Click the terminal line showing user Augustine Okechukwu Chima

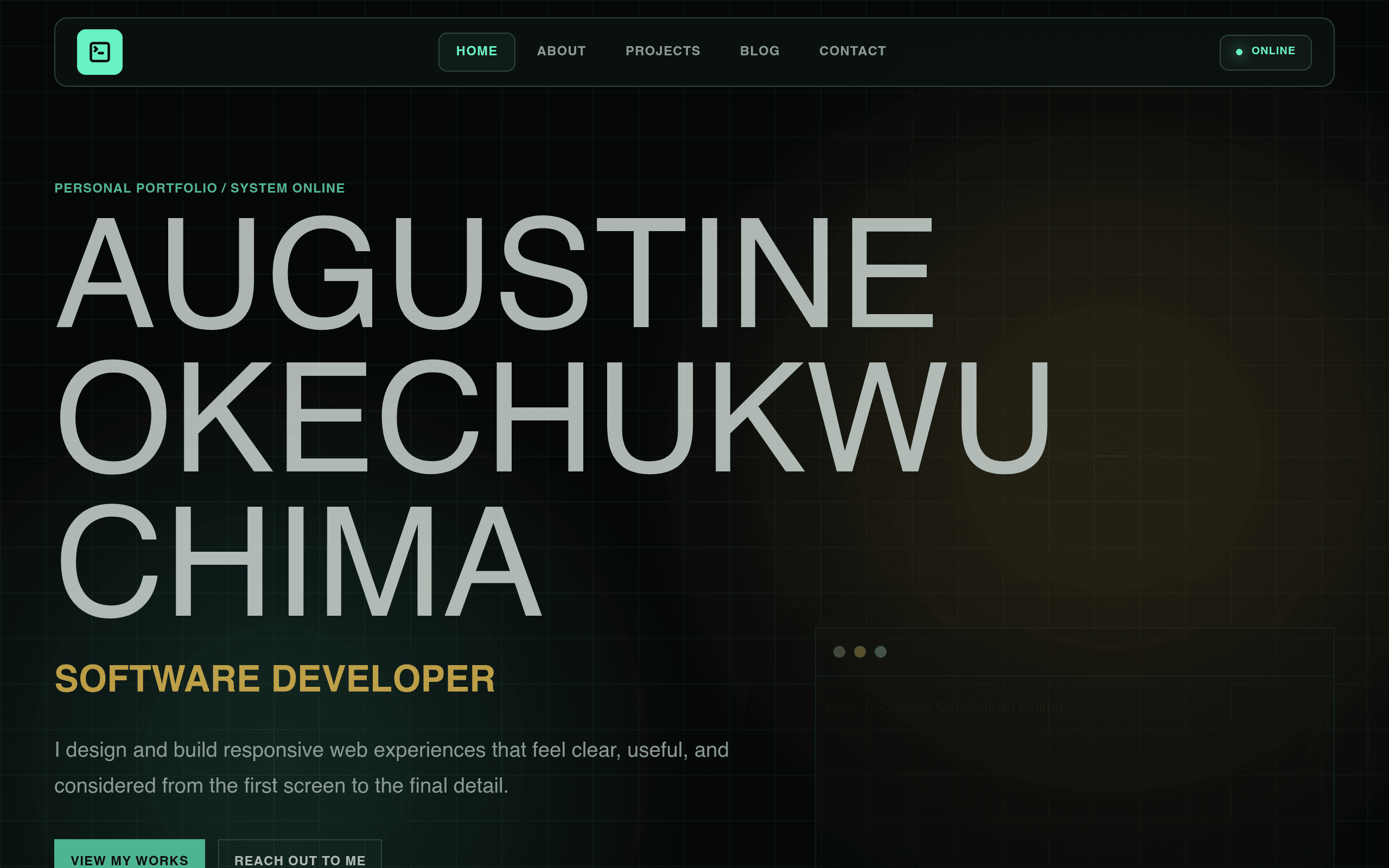click(x=944, y=707)
